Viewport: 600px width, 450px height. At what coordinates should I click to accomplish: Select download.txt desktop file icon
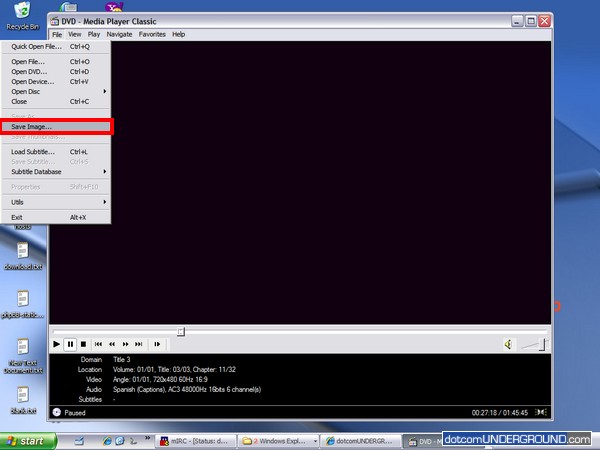(23, 256)
